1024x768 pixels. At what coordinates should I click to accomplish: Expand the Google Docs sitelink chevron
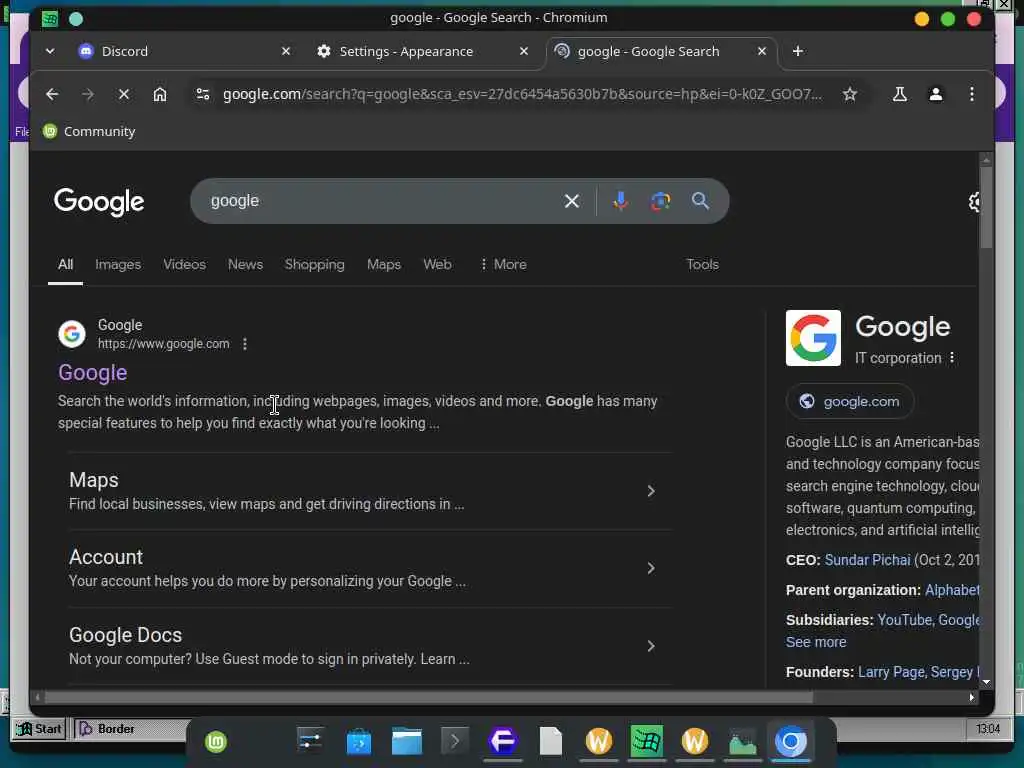point(650,646)
